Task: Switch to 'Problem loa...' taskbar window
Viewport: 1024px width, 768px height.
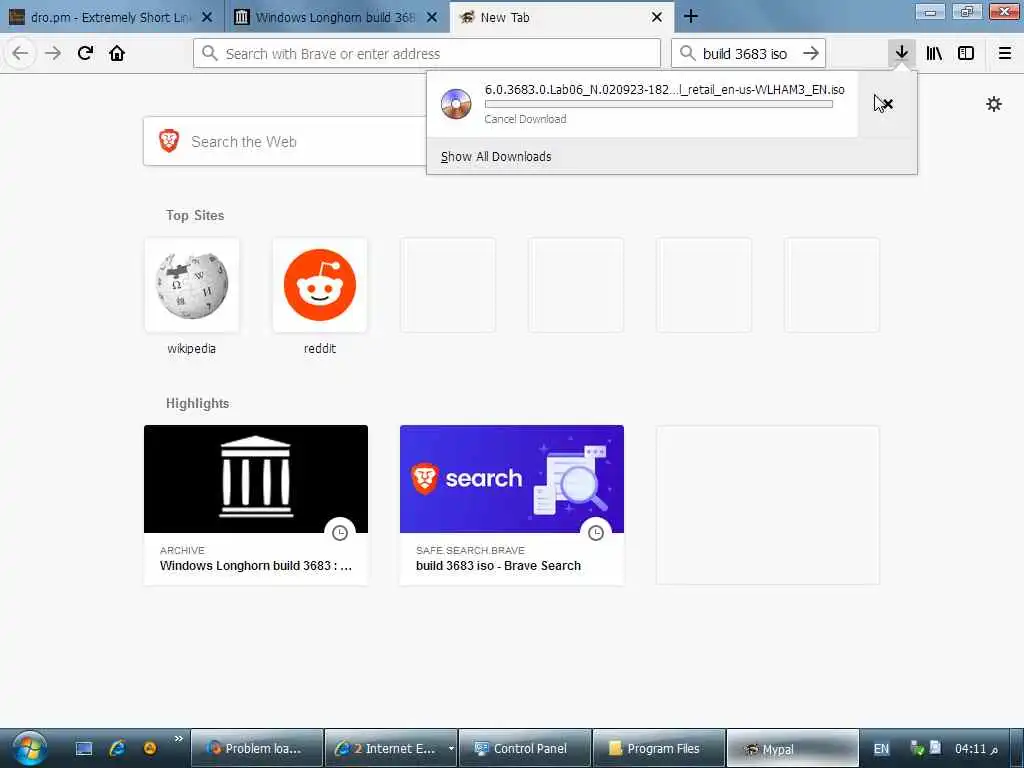Action: click(257, 748)
